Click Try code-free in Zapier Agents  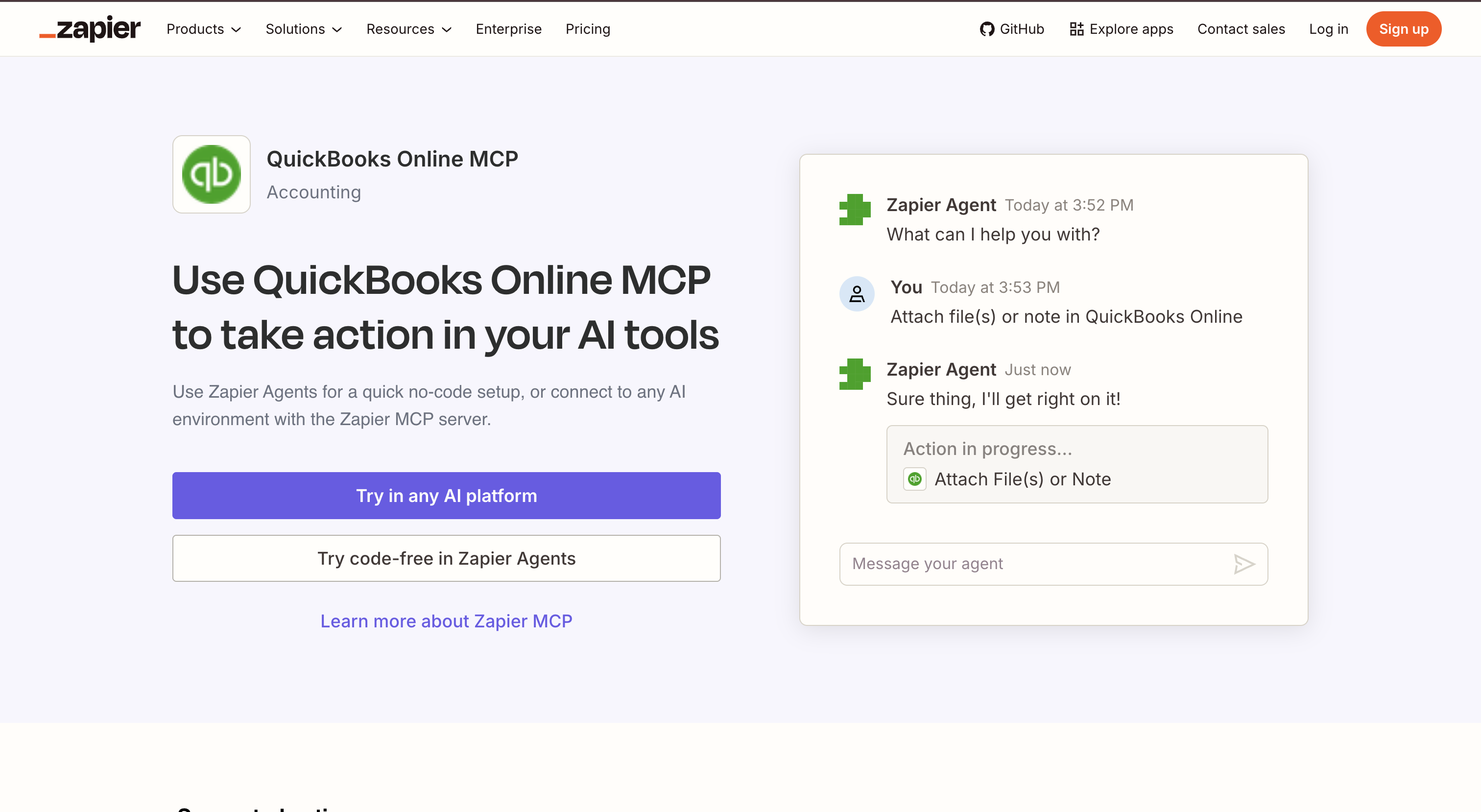tap(446, 558)
